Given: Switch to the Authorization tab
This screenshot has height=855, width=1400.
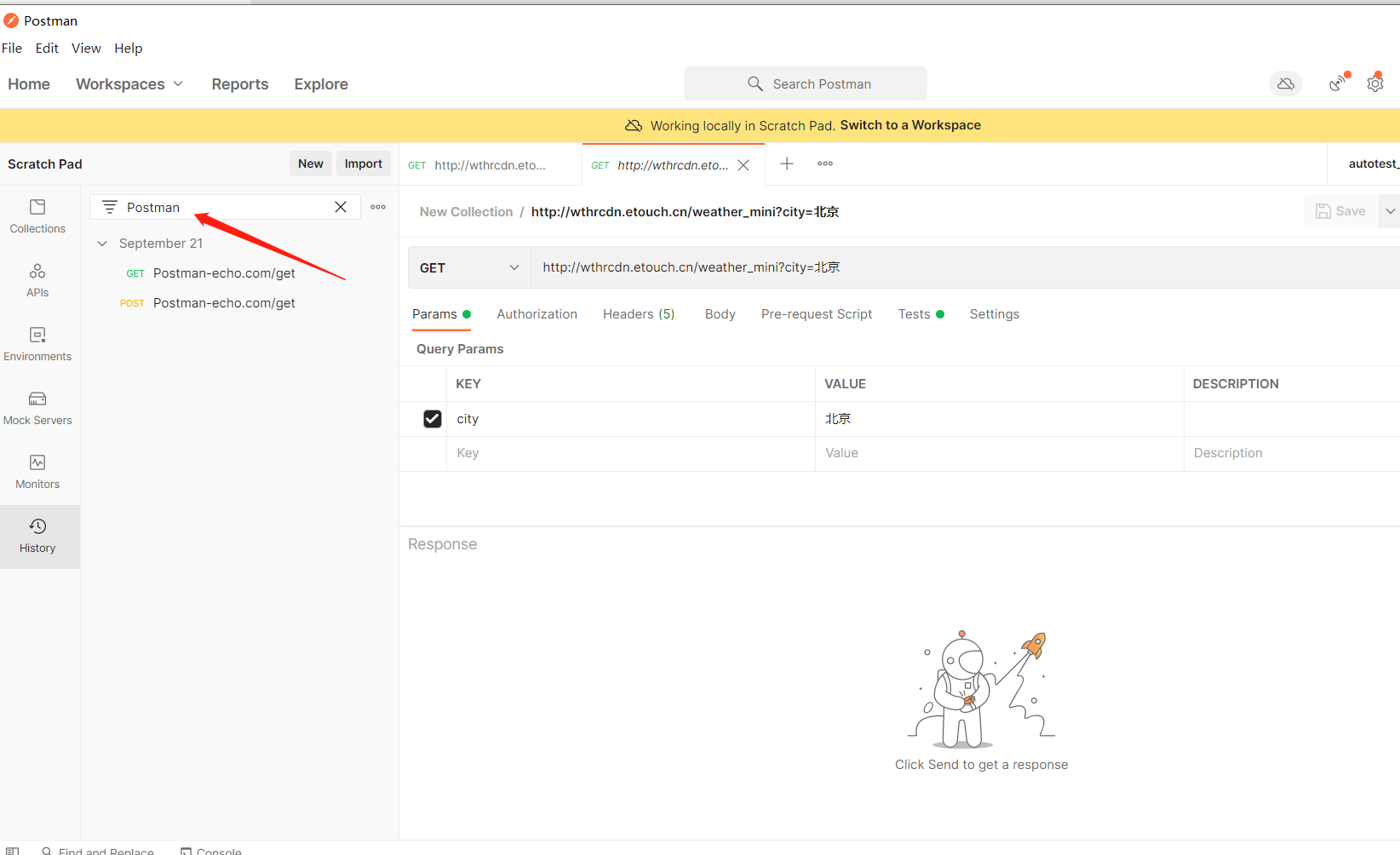Looking at the screenshot, I should [x=537, y=314].
